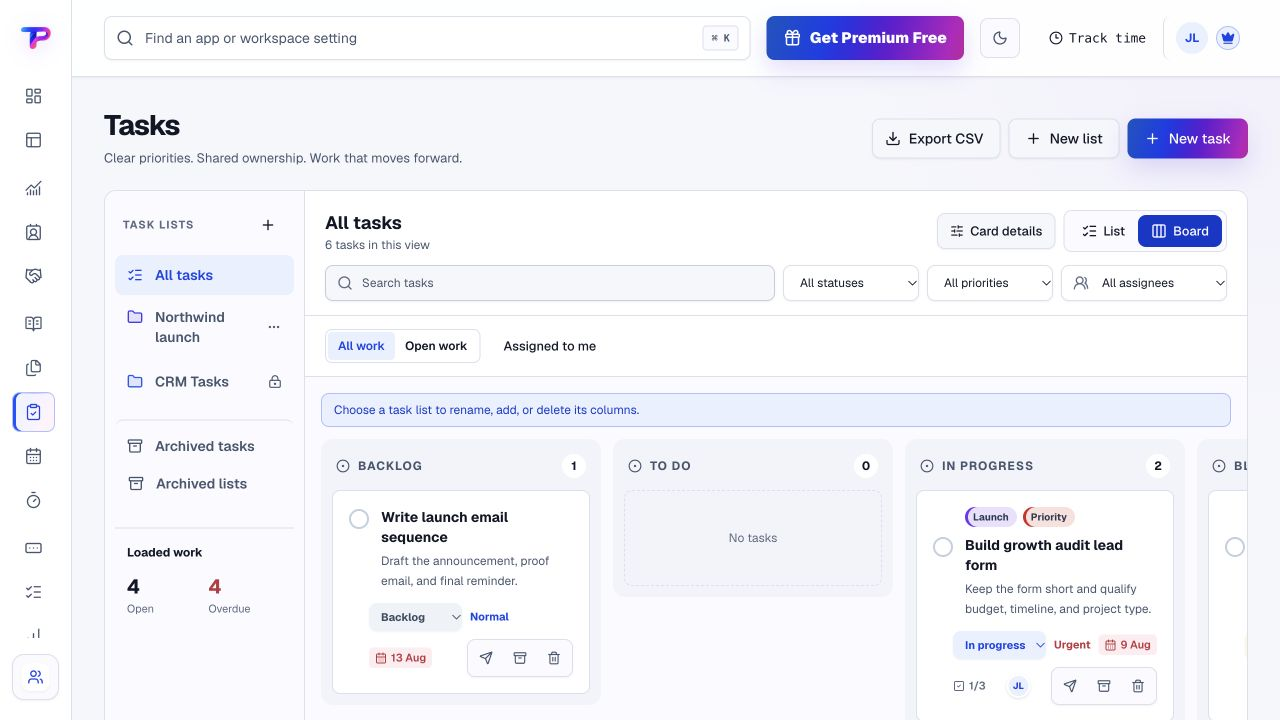Viewport: 1280px width, 720px height.
Task: Click the Search tasks input field
Action: 550,283
